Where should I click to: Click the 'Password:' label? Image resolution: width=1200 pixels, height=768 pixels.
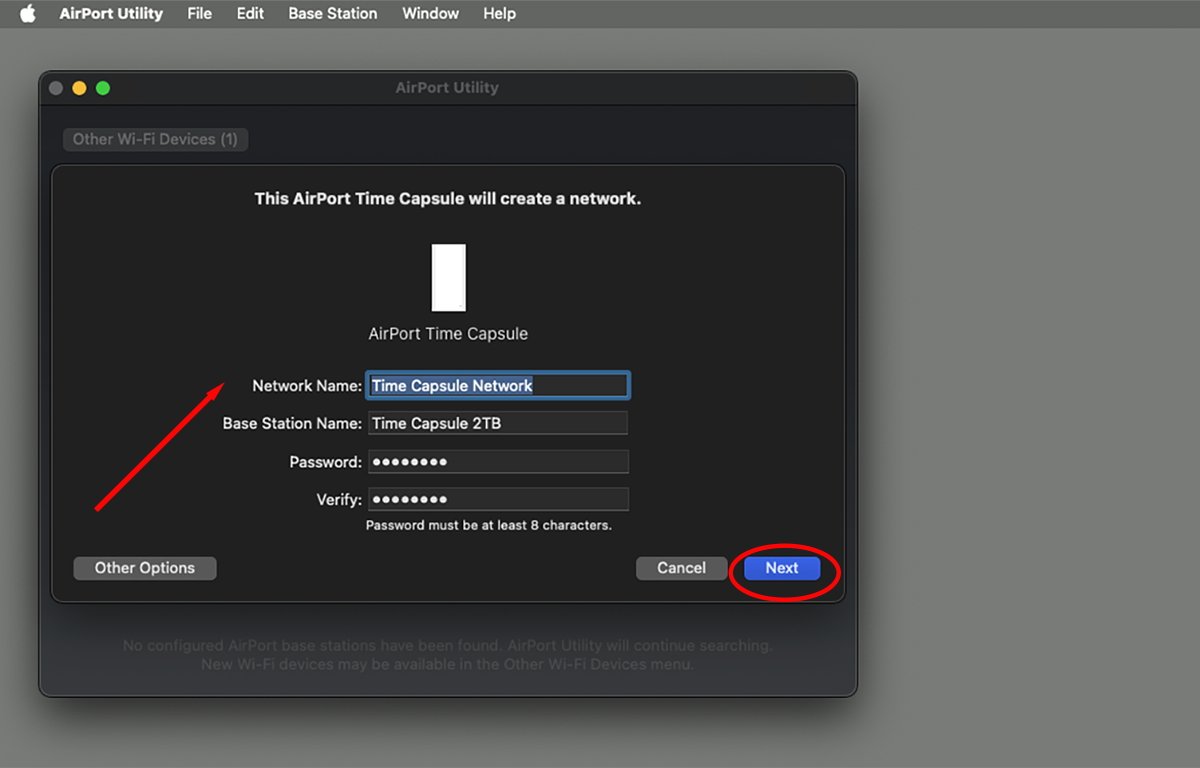[x=325, y=462]
